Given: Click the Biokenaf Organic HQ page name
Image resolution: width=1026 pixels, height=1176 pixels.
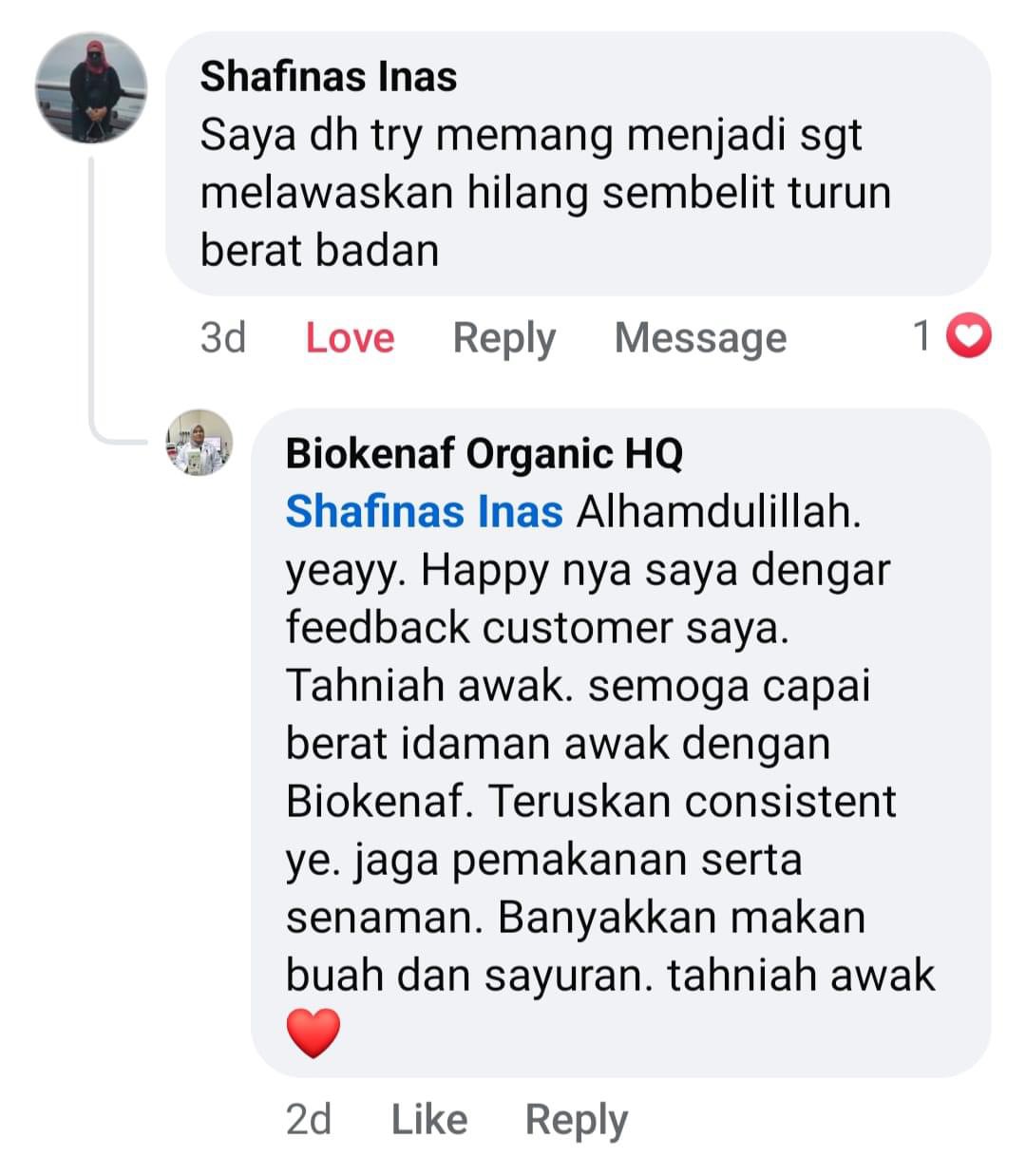Looking at the screenshot, I should coord(484,453).
